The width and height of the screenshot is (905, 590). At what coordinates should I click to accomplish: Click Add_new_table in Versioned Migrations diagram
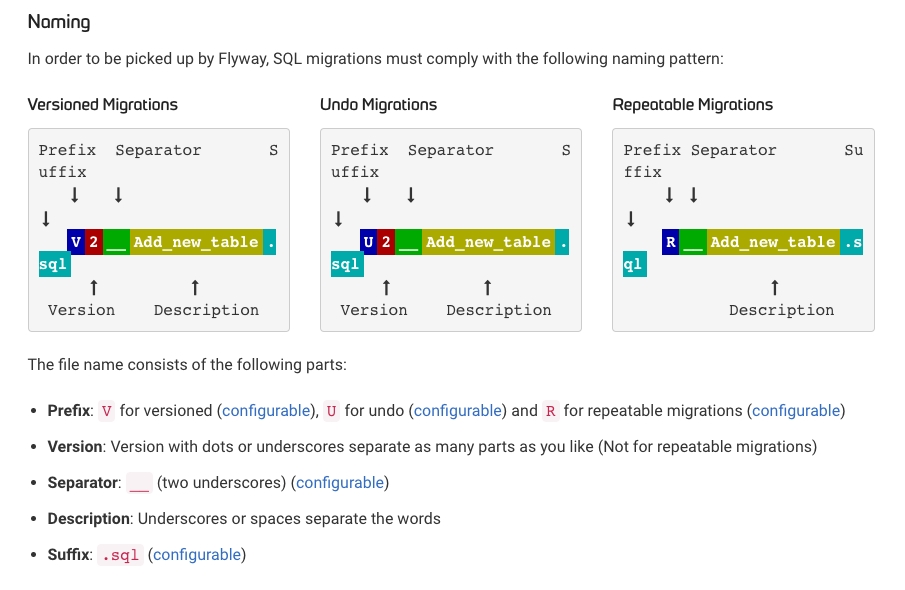tap(196, 242)
